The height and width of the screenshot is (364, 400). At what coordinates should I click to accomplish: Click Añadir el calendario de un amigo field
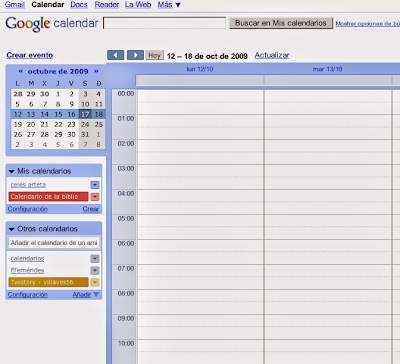[x=54, y=243]
